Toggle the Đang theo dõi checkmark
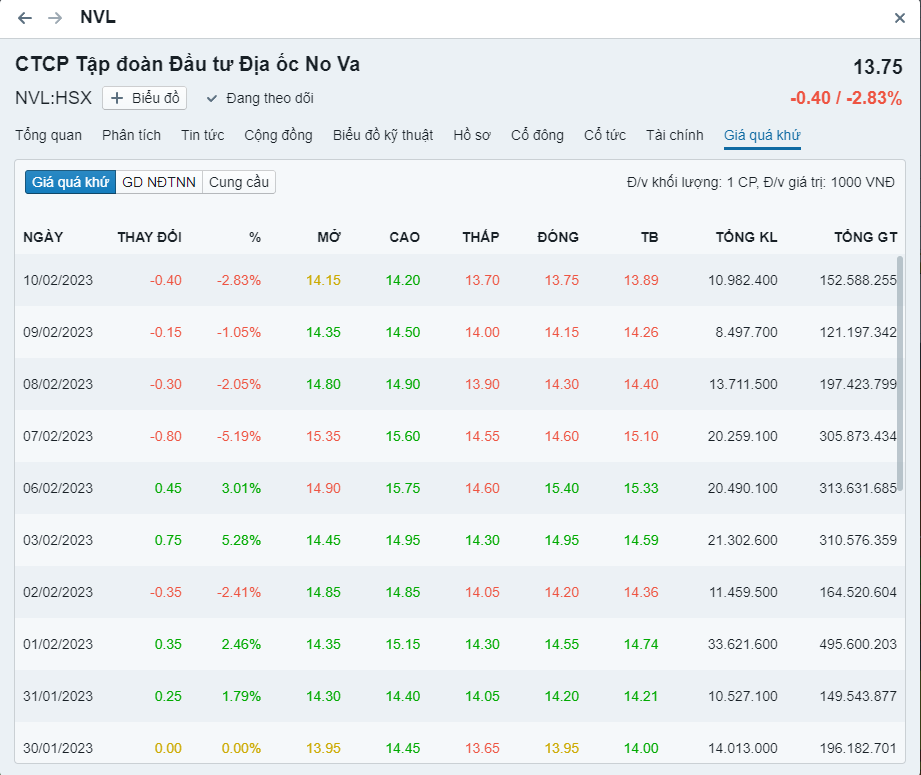 [x=212, y=98]
